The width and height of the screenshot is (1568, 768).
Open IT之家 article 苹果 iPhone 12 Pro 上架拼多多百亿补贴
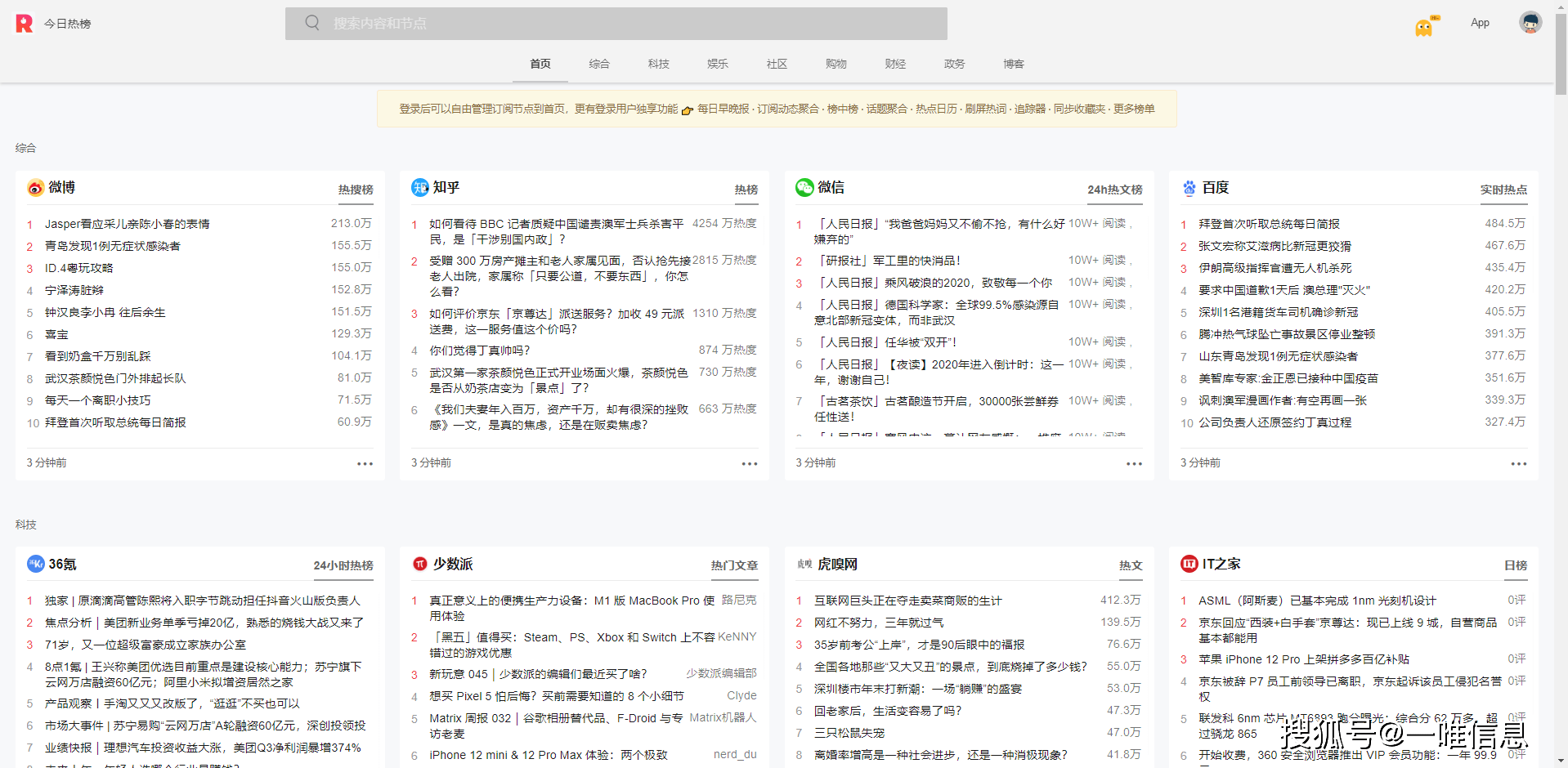pos(1304,659)
